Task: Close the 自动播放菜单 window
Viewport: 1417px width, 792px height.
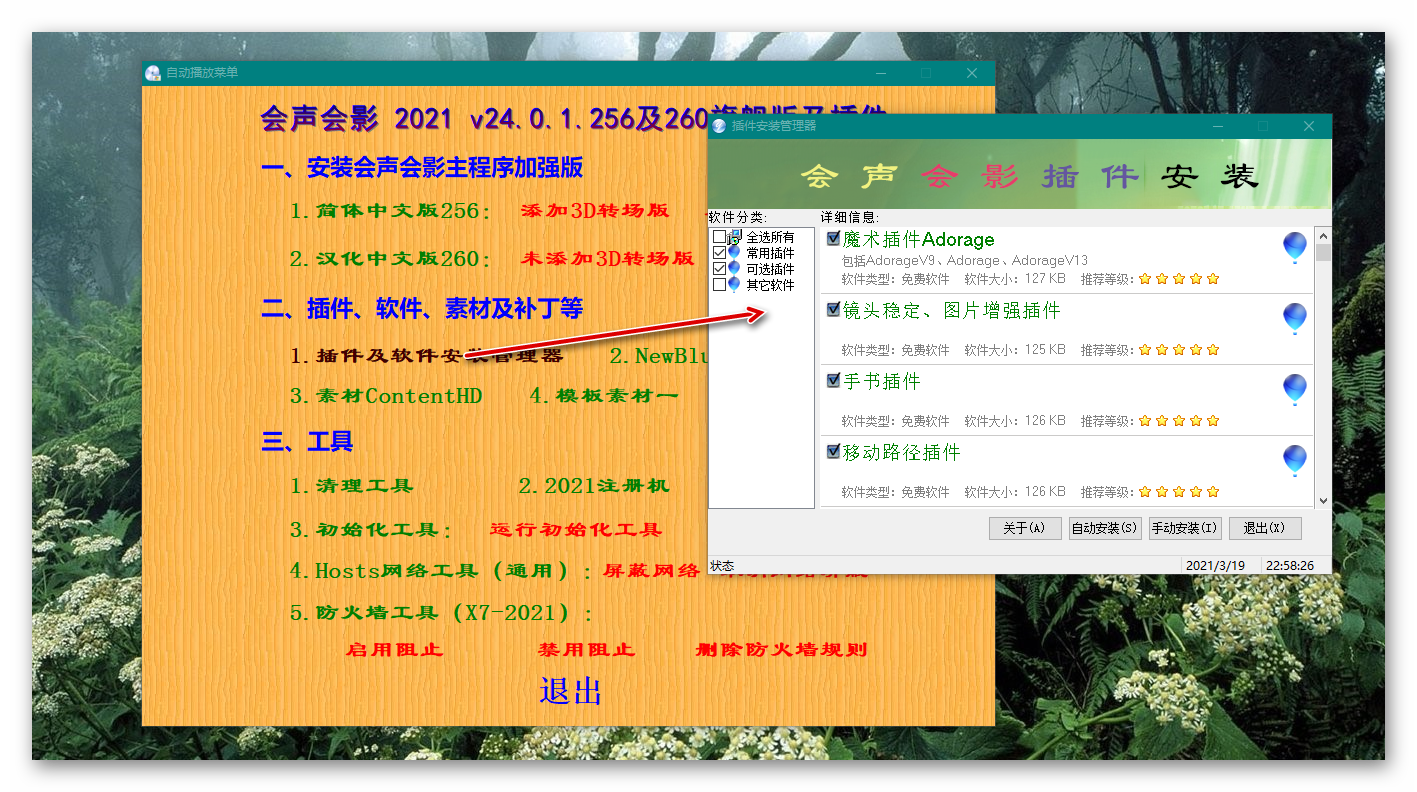Action: pyautogui.click(x=972, y=73)
